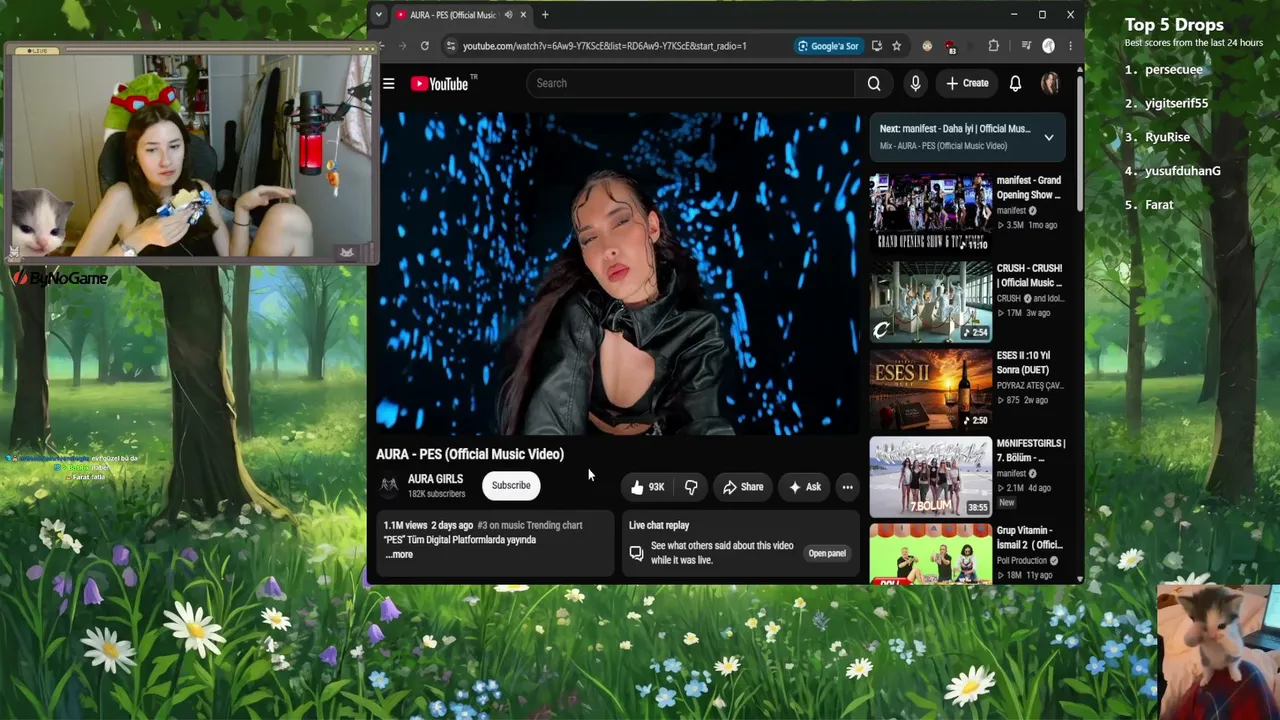Image resolution: width=1280 pixels, height=720 pixels.
Task: Click the forward navigation arrow
Action: 403,46
